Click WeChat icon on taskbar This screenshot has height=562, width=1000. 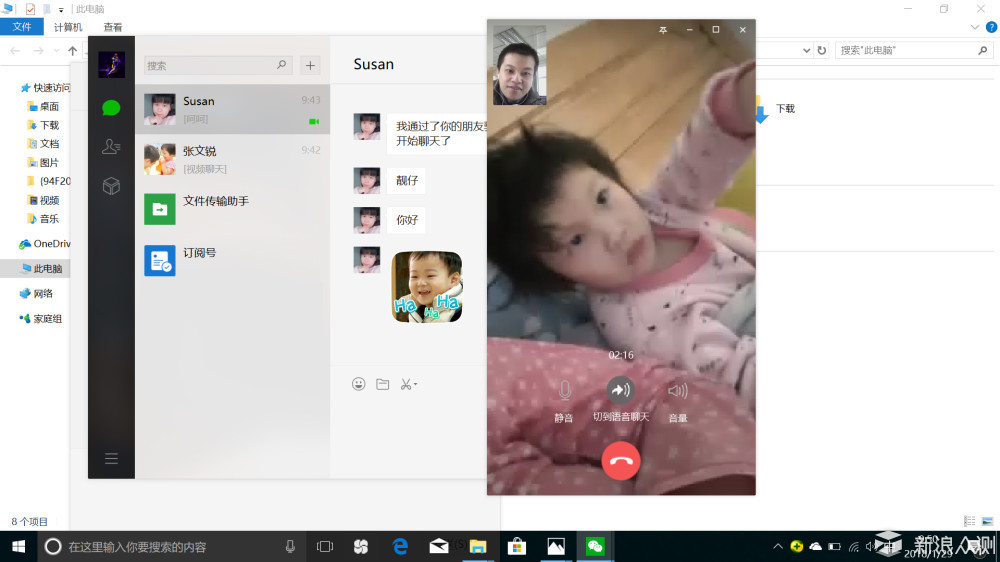coord(595,547)
